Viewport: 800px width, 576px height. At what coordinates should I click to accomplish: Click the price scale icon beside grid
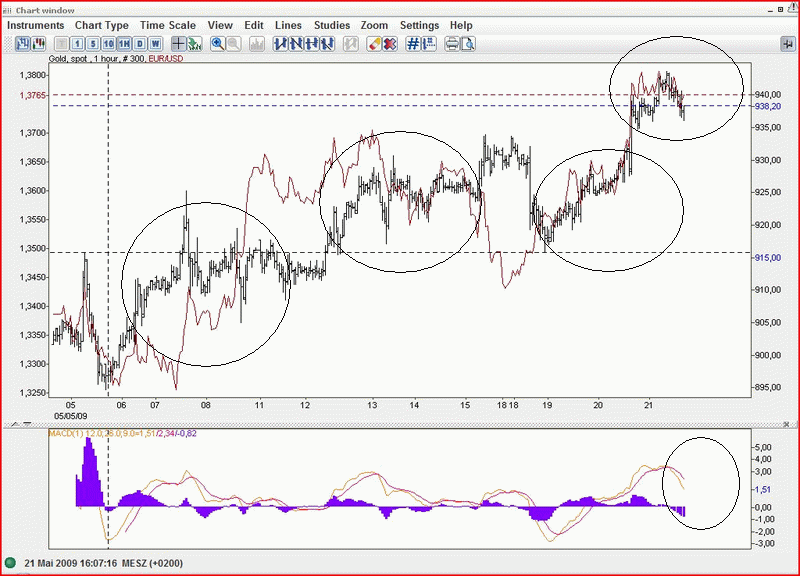[429, 44]
